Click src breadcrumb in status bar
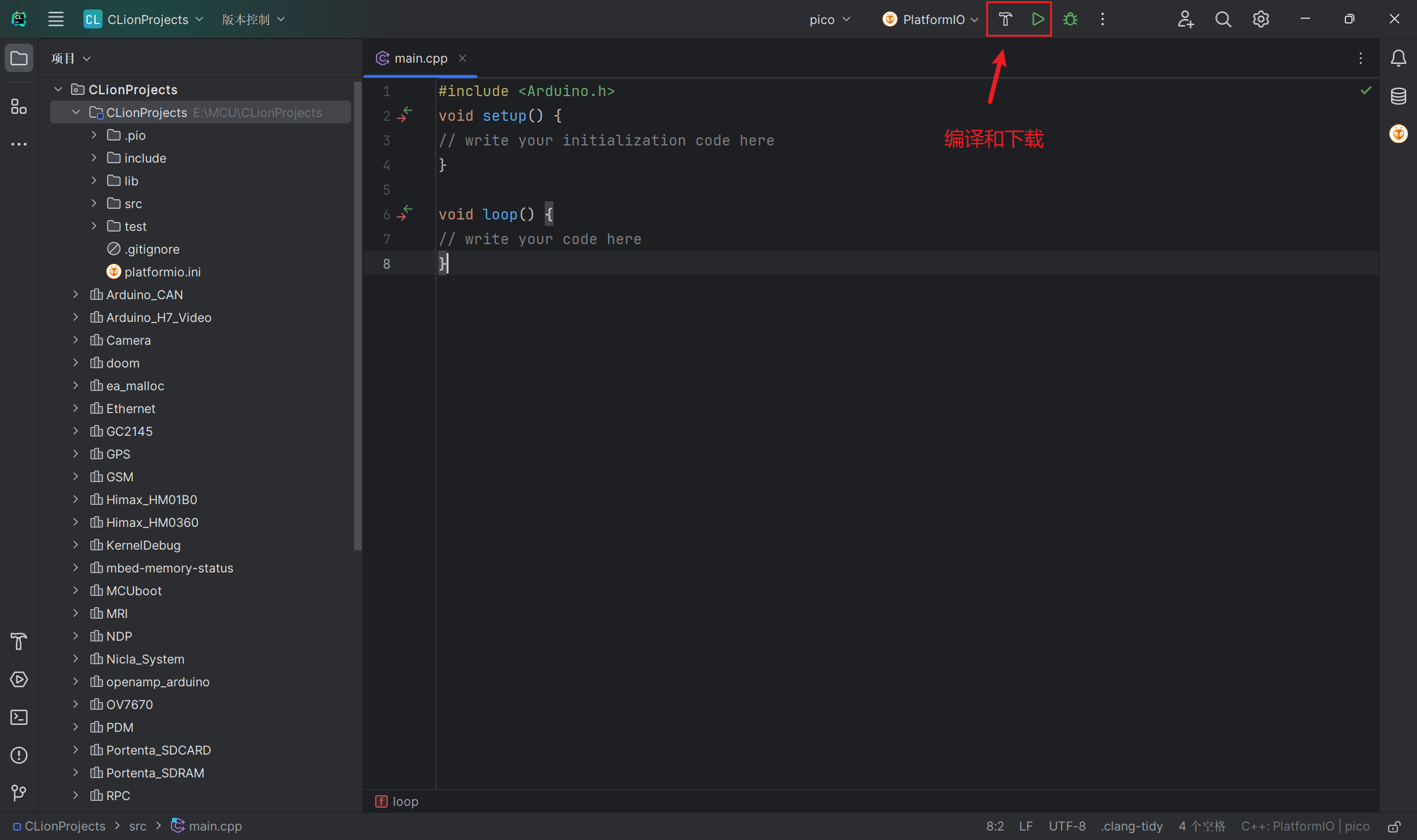1417x840 pixels. point(137,826)
